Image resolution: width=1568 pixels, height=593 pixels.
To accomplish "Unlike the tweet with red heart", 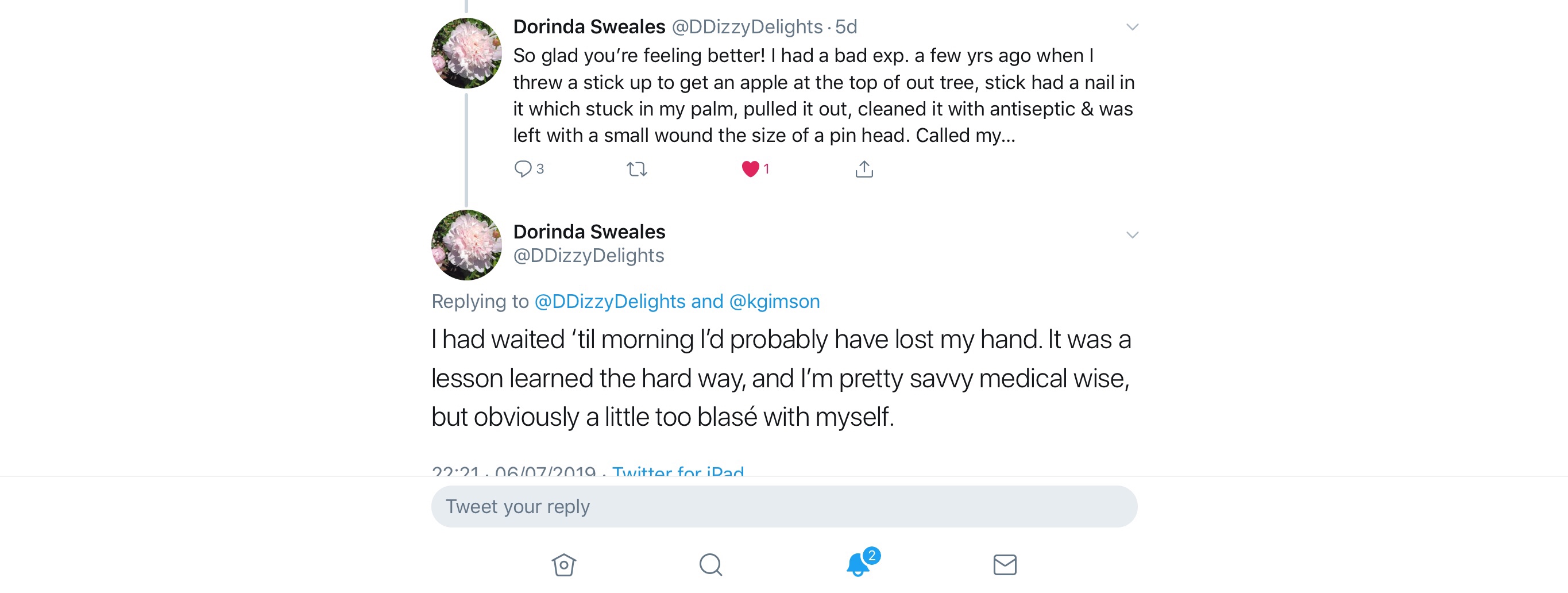I will (750, 168).
